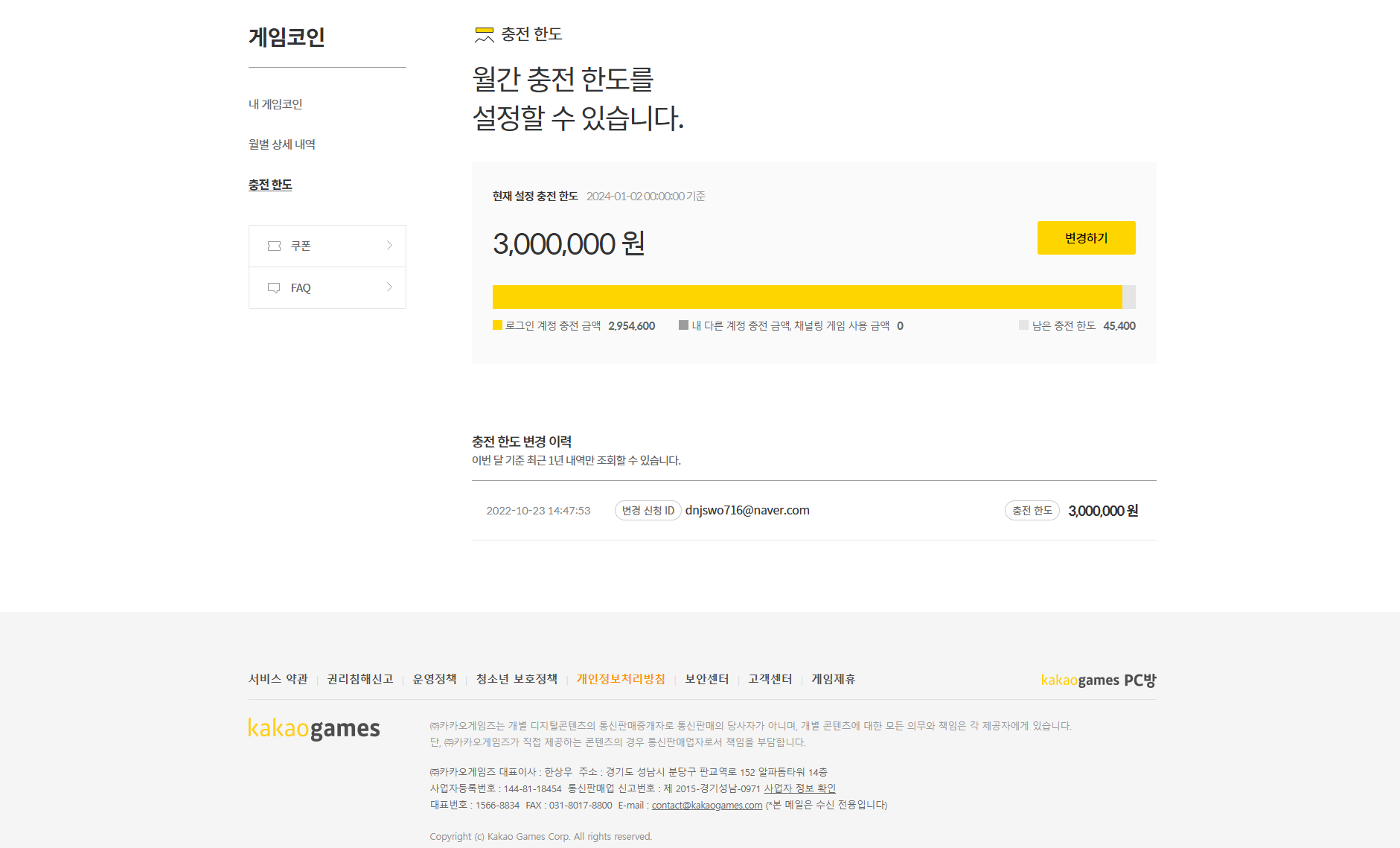The image size is (1400, 848).
Task: Click the FAQ speech bubble icon
Action: tap(274, 288)
